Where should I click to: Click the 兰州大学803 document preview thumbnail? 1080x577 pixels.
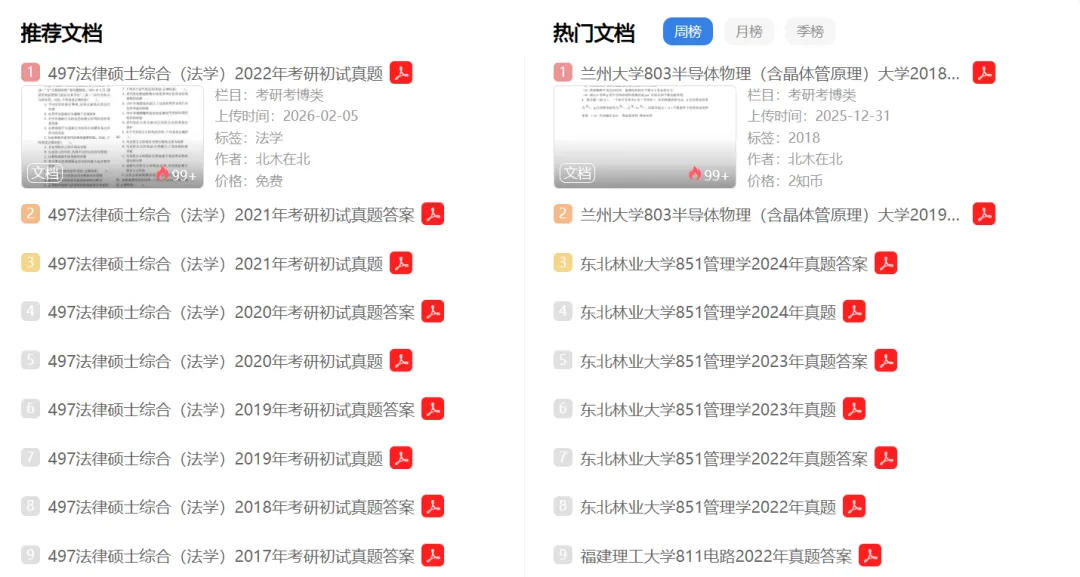tap(645, 136)
